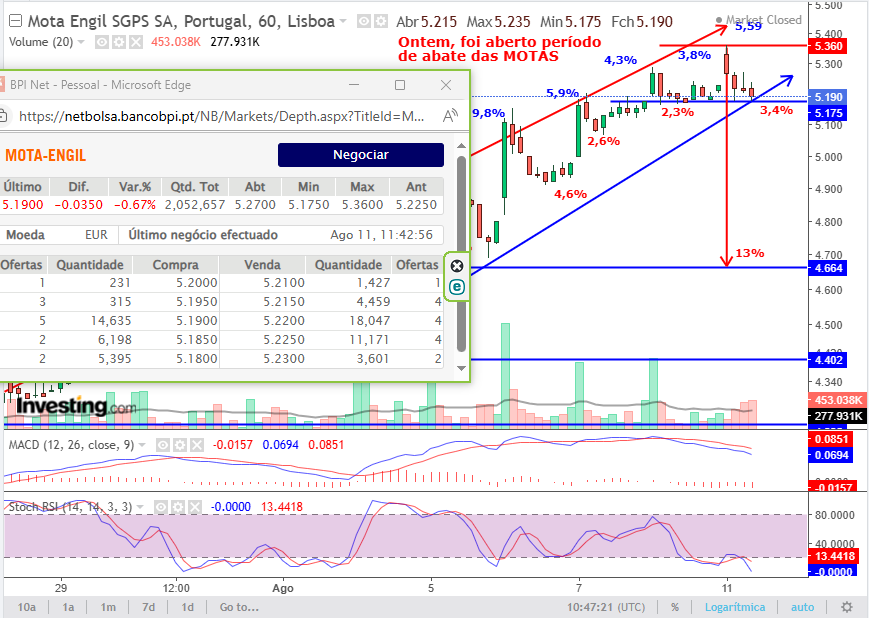Click the Compra 5.1800 price cell

197,359
